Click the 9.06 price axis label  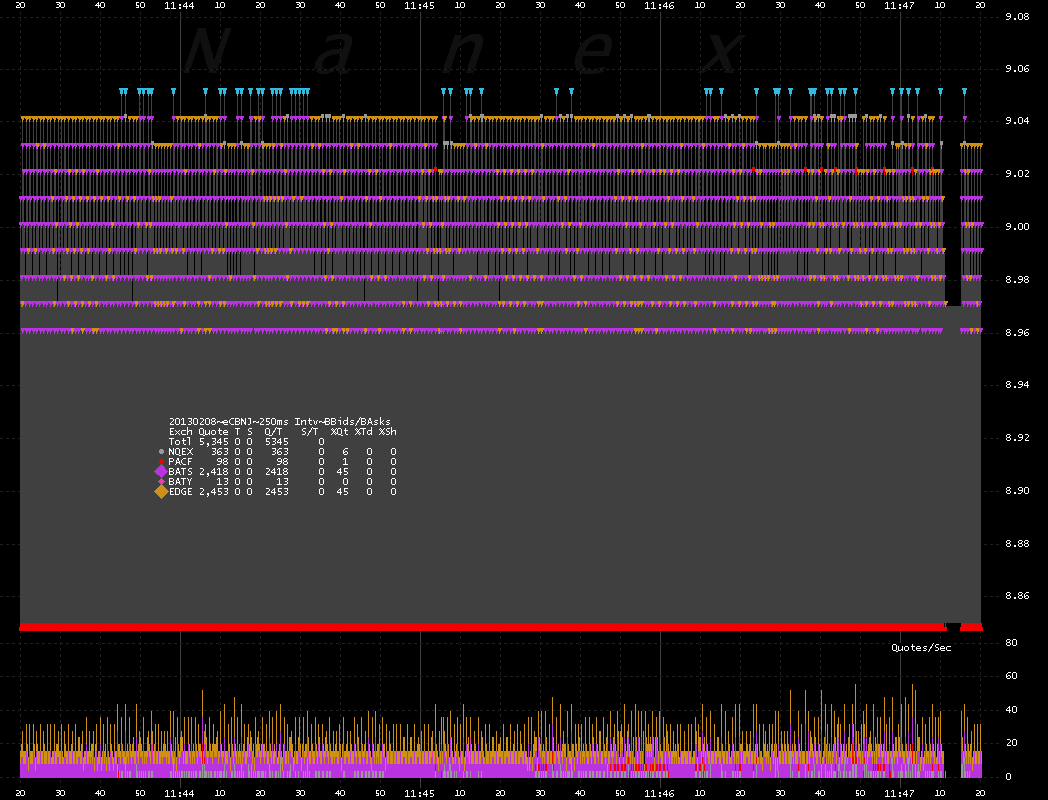pos(1017,69)
